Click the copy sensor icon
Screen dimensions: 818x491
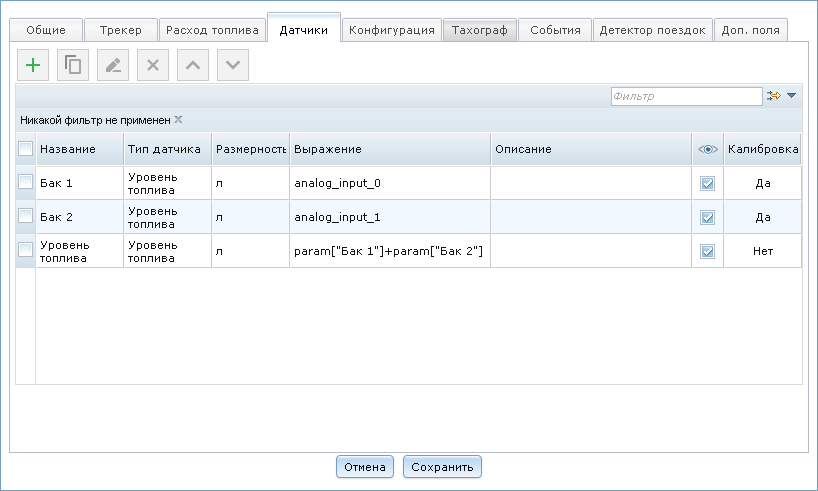[x=73, y=65]
